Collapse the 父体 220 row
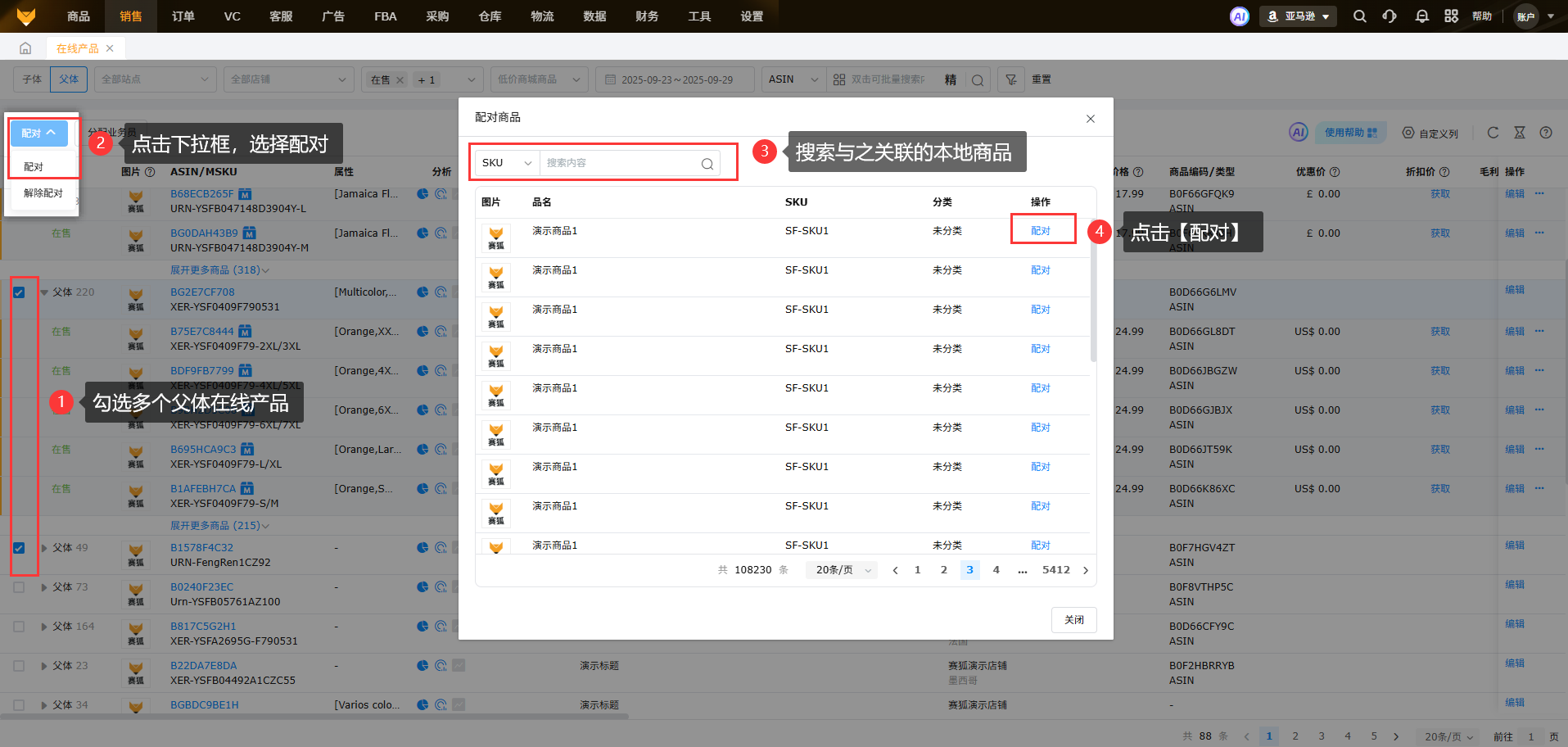The width and height of the screenshot is (1568, 747). (44, 292)
